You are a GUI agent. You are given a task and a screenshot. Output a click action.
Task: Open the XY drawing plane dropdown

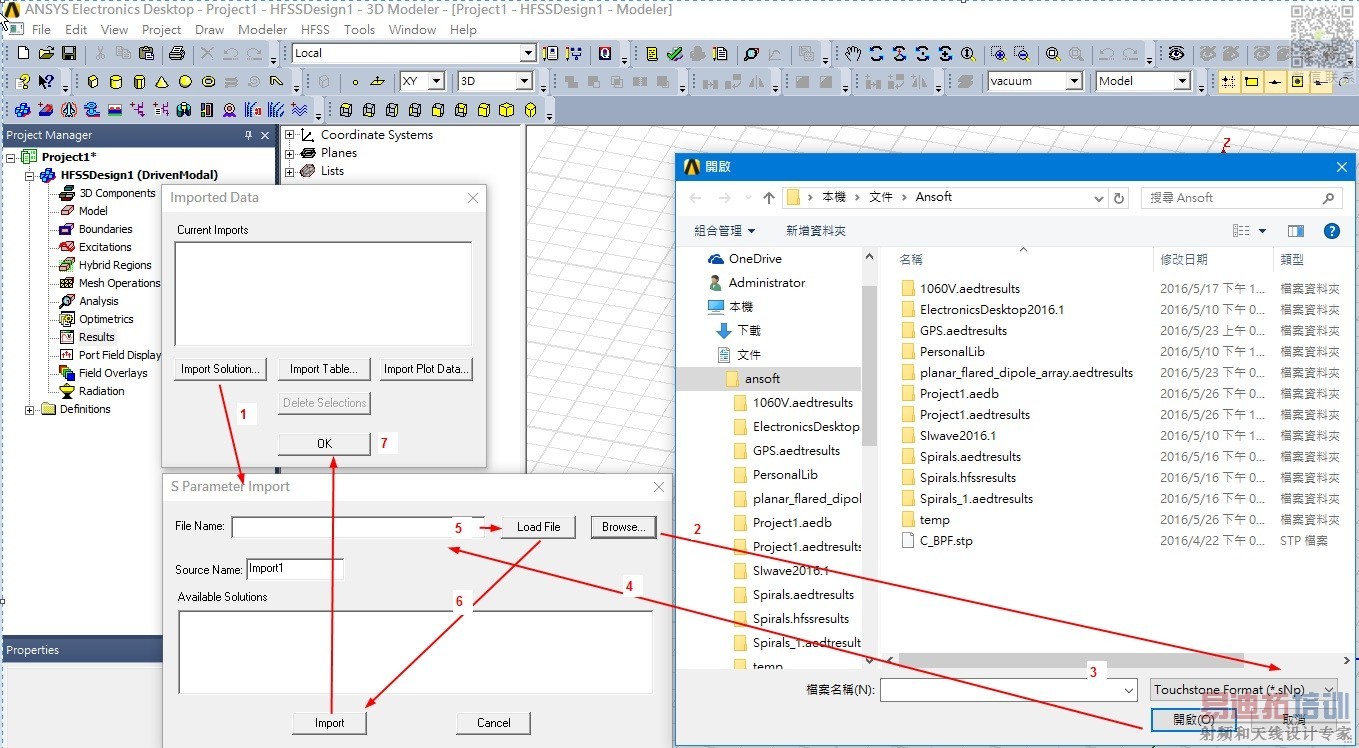(x=435, y=81)
